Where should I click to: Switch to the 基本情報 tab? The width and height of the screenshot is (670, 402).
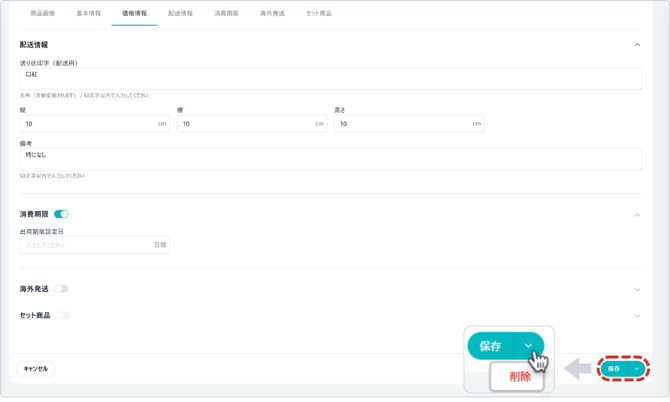point(89,14)
